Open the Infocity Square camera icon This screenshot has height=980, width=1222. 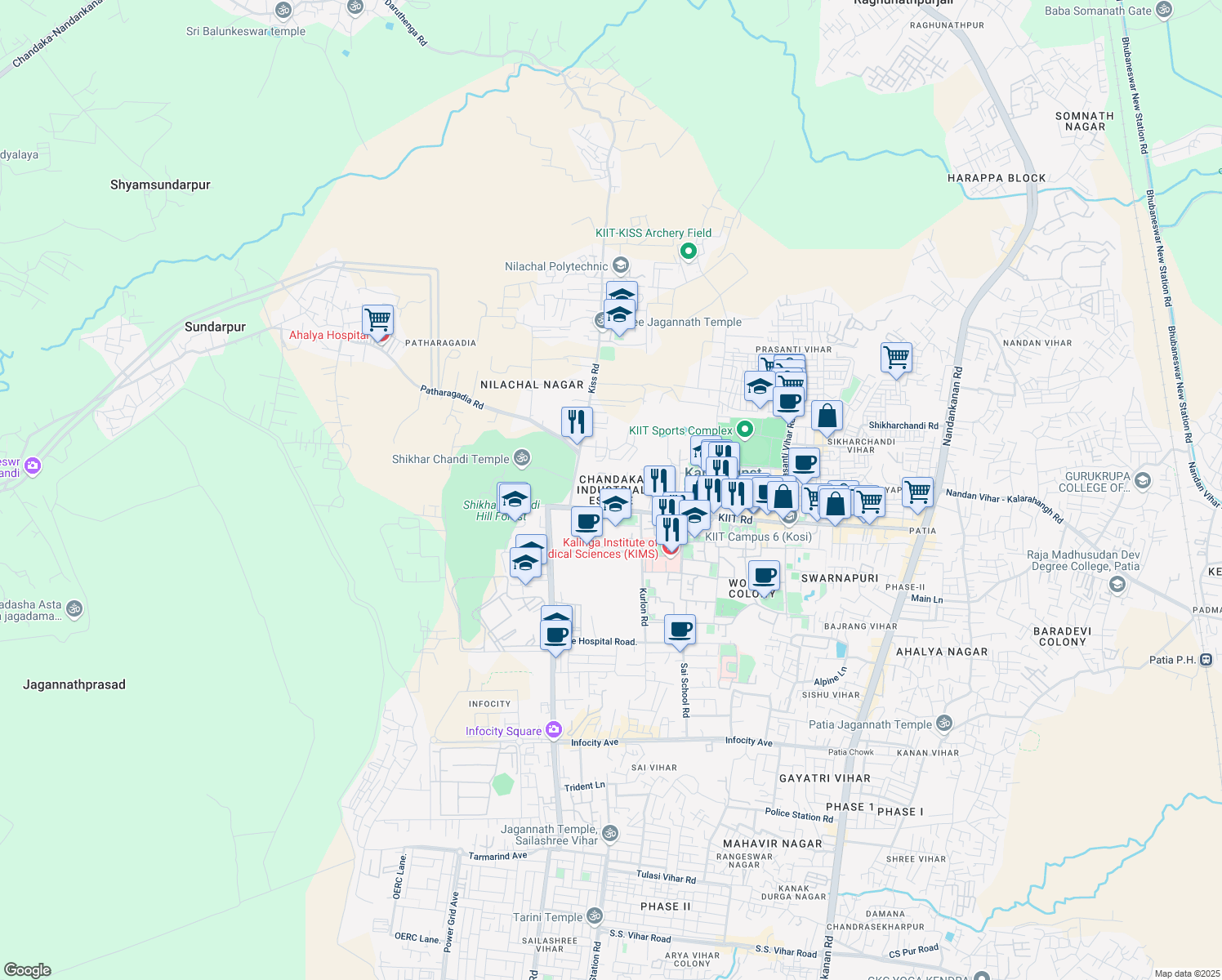pyautogui.click(x=555, y=729)
